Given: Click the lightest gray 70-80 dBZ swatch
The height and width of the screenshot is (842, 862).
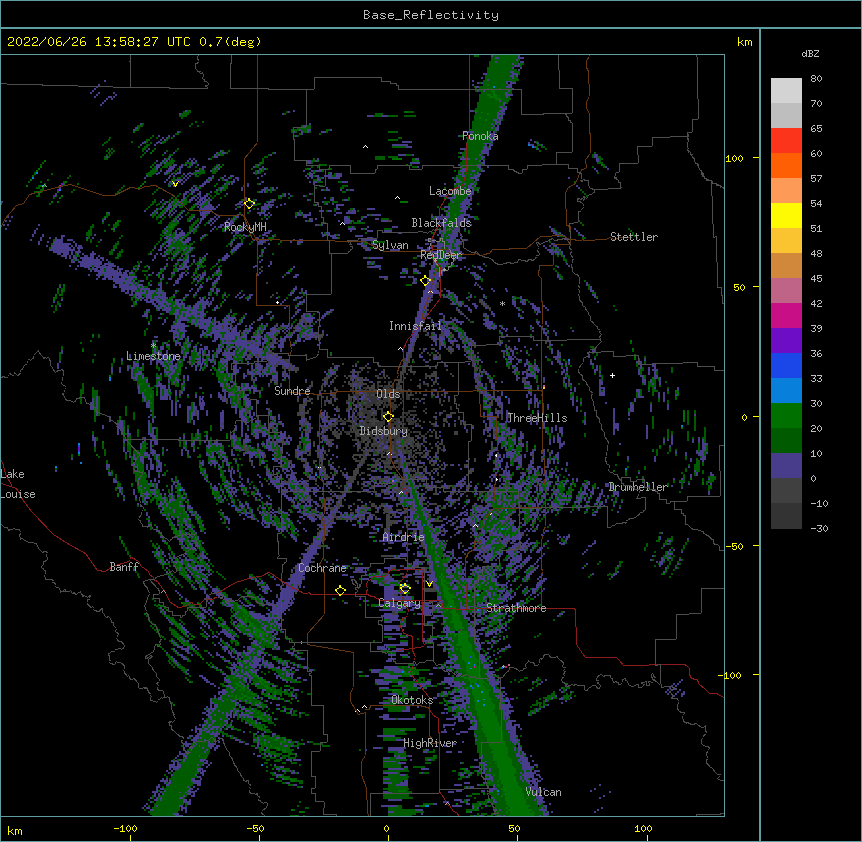Looking at the screenshot, I should tap(786, 91).
